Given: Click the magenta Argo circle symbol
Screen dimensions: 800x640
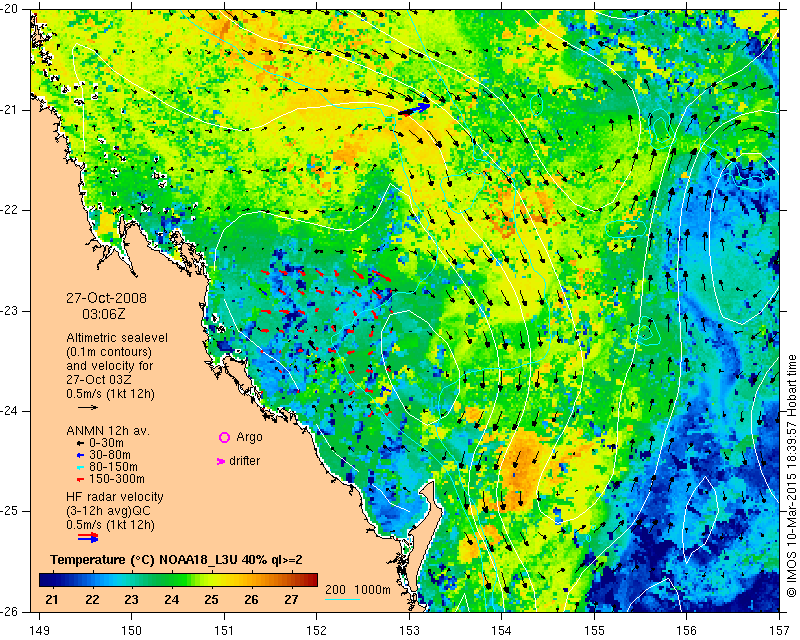Looking at the screenshot, I should (x=224, y=437).
